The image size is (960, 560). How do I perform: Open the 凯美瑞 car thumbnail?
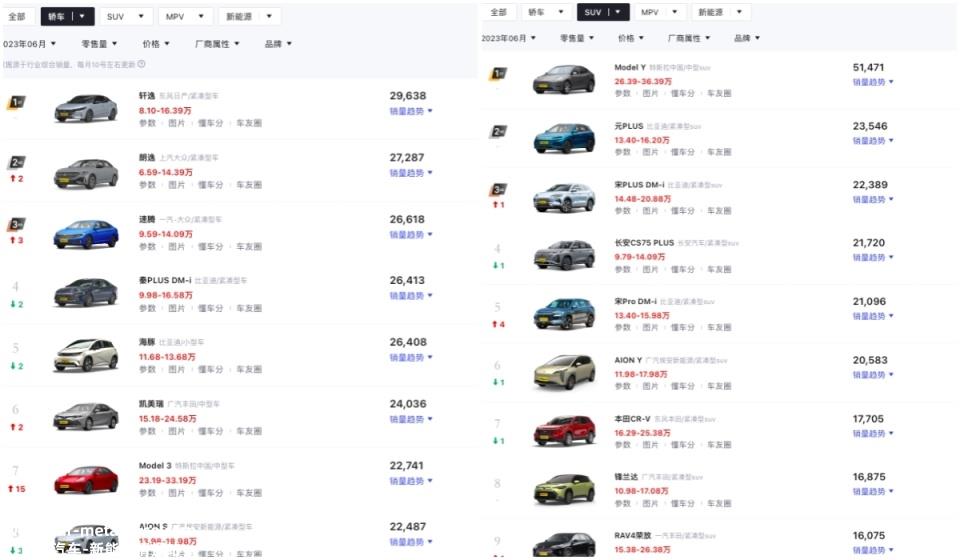coord(86,416)
